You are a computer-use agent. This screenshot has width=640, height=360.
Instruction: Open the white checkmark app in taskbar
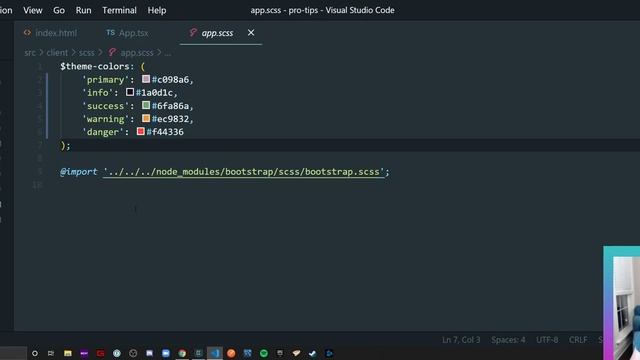click(x=313, y=353)
